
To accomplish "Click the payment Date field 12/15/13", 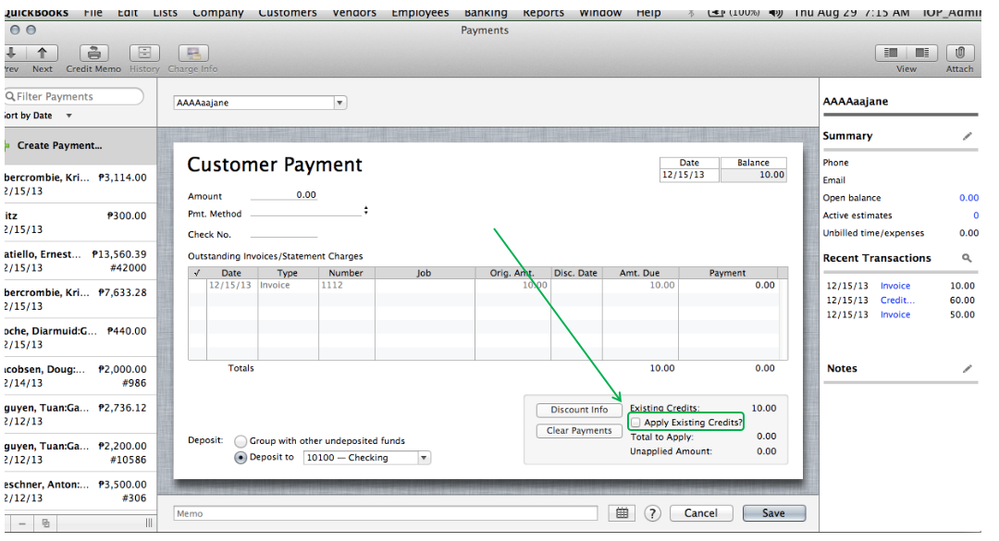I will 689,175.
